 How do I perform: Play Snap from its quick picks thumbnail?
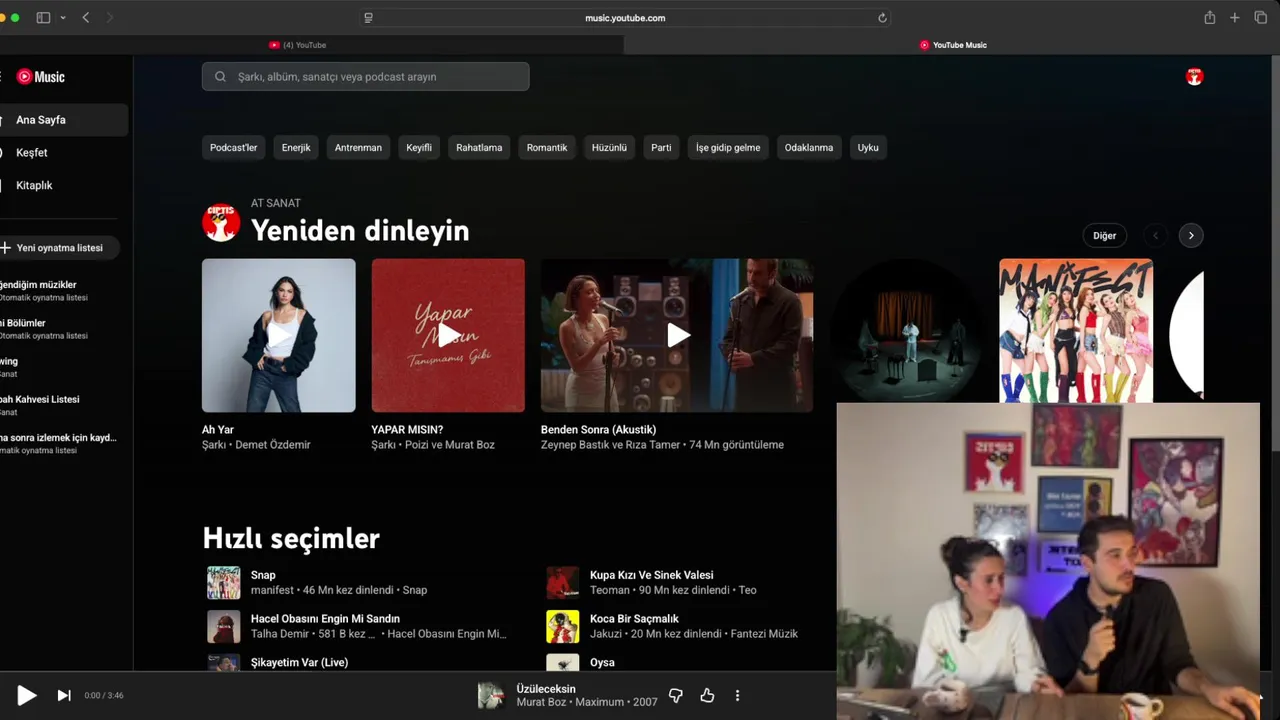click(224, 583)
